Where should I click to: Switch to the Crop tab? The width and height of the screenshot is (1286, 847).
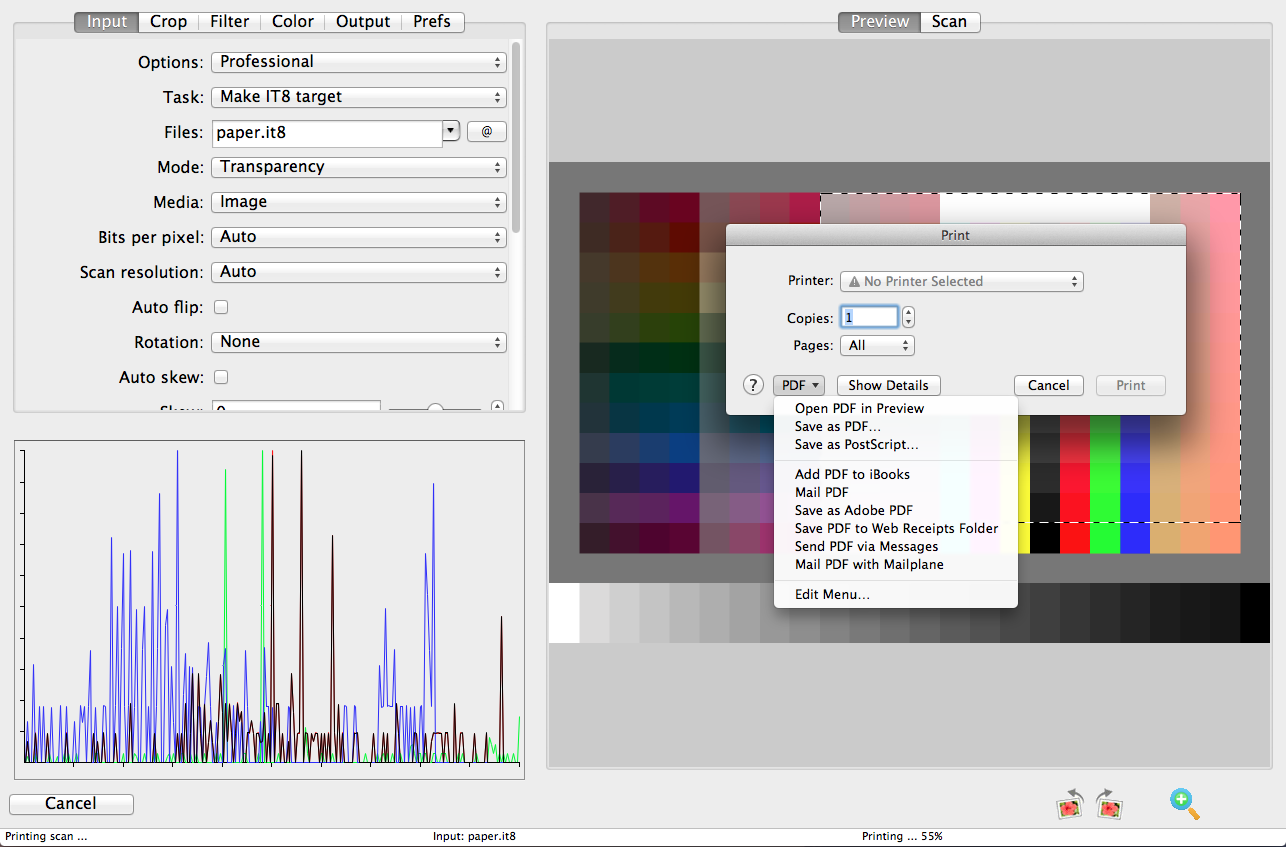[169, 21]
